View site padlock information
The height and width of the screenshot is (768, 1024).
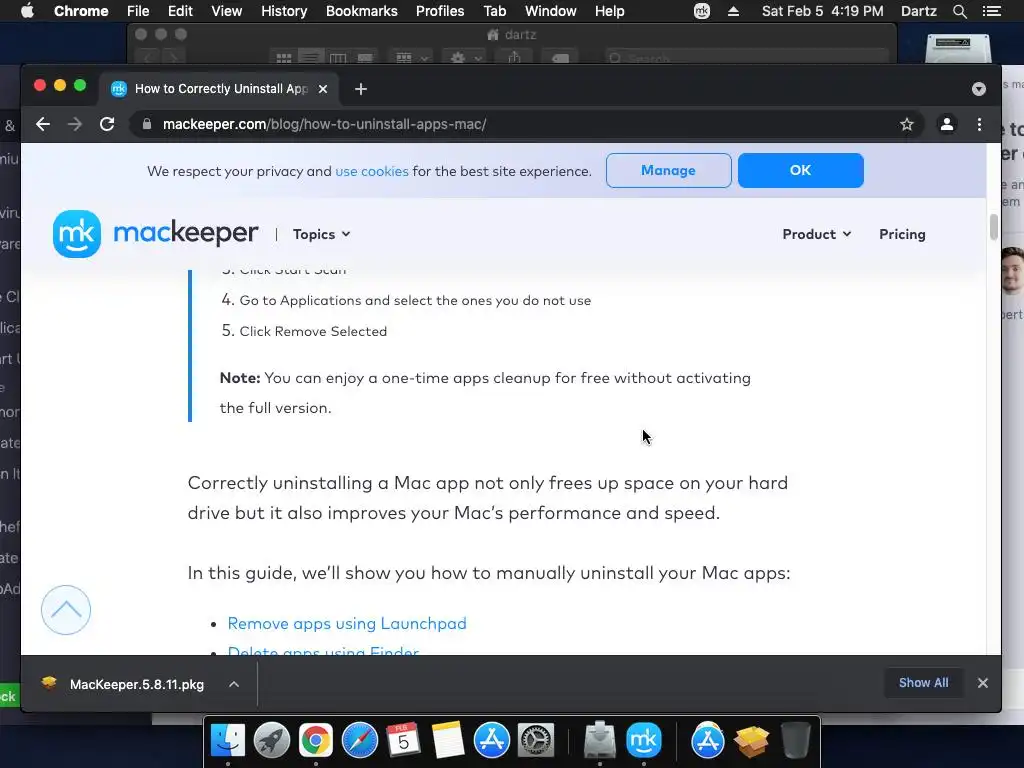coord(147,124)
